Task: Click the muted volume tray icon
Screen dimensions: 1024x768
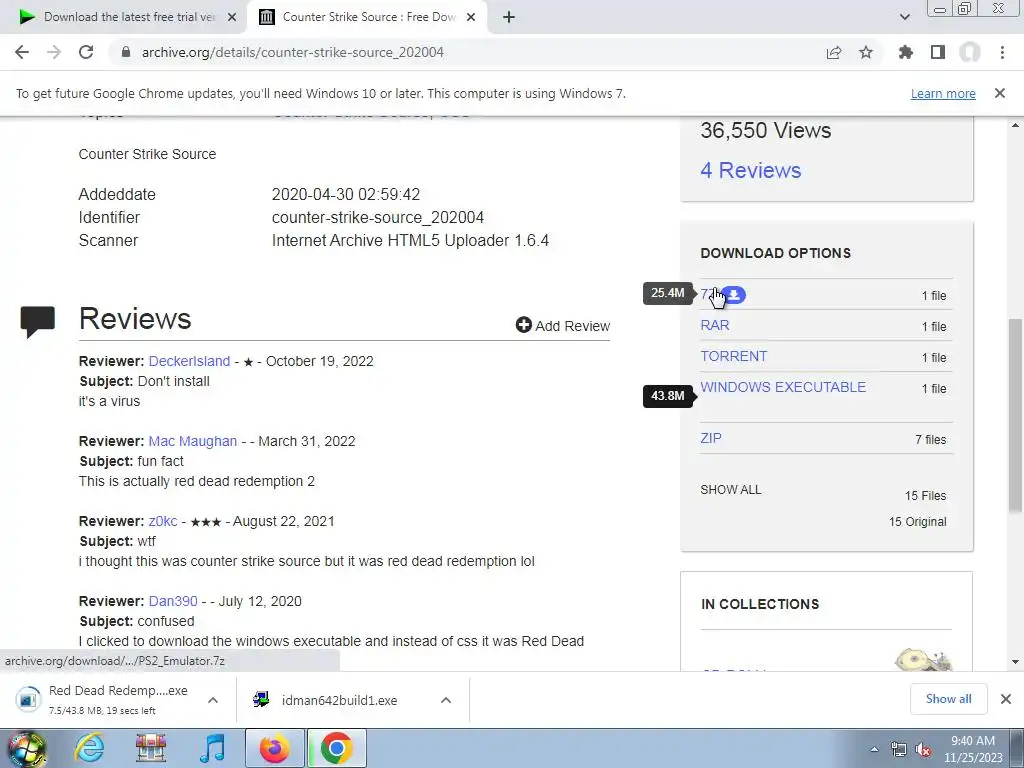Action: [x=923, y=750]
